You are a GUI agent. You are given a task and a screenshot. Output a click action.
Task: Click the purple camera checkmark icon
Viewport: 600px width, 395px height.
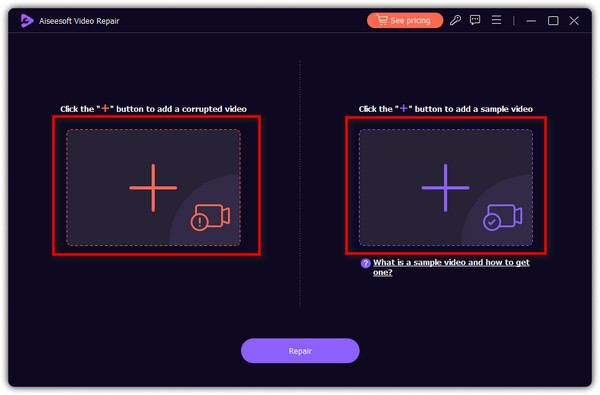pos(502,217)
